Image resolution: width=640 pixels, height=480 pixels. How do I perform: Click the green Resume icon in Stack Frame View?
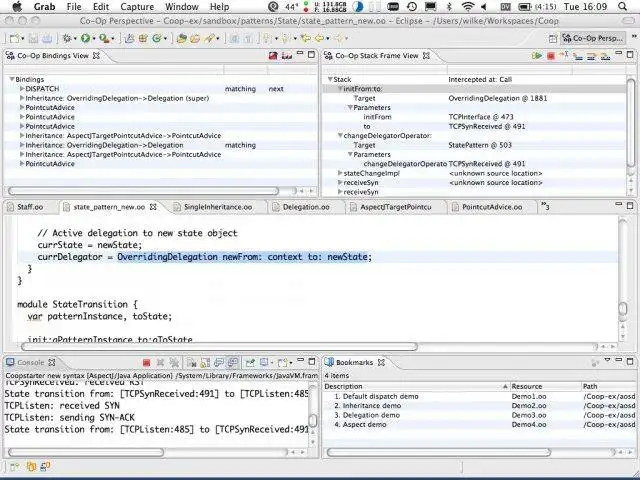(537, 56)
